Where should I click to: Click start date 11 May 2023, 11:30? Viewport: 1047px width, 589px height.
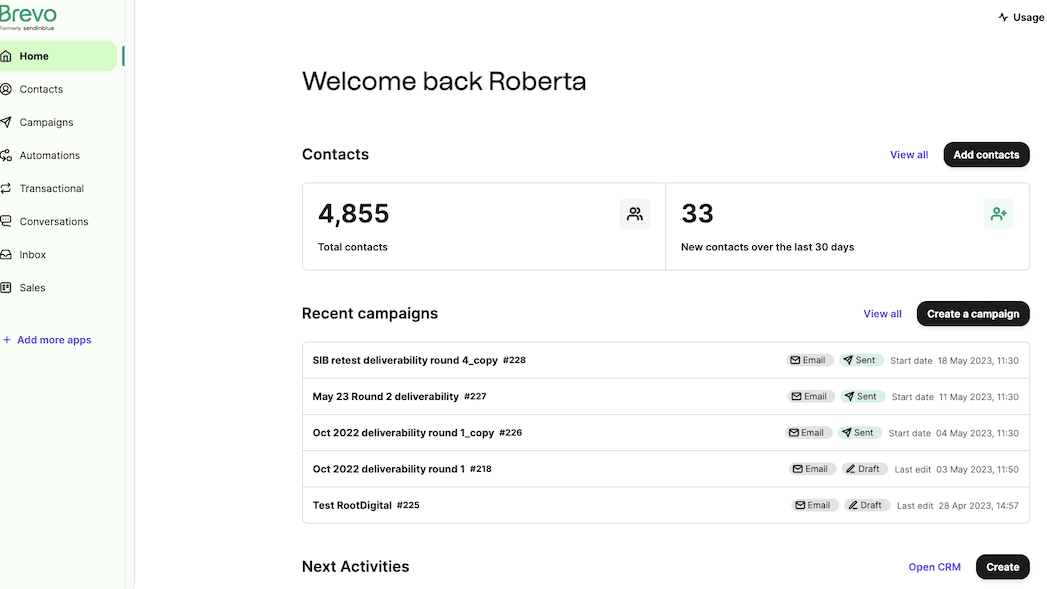coord(979,397)
